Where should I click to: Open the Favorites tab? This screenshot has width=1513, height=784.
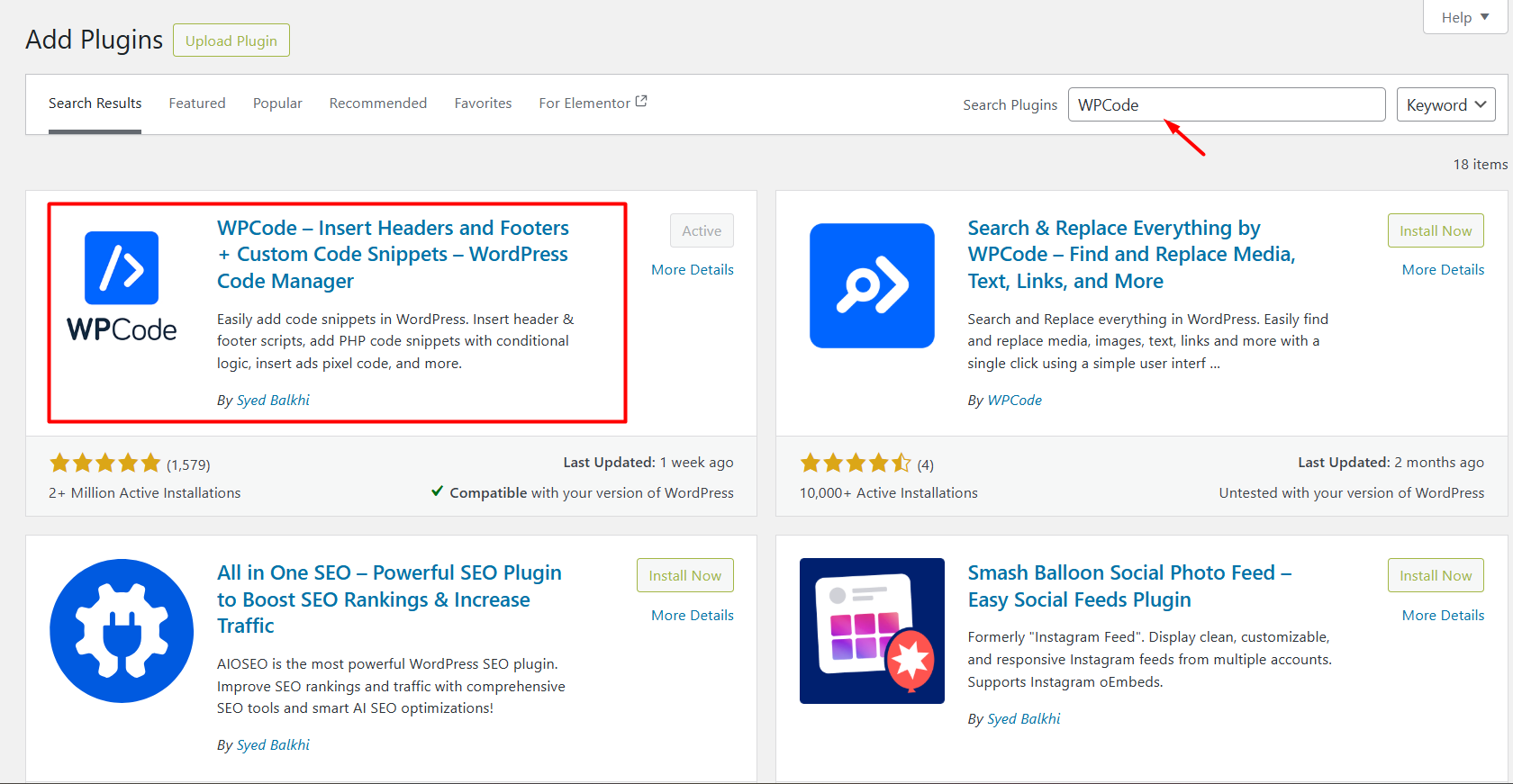pyautogui.click(x=483, y=104)
